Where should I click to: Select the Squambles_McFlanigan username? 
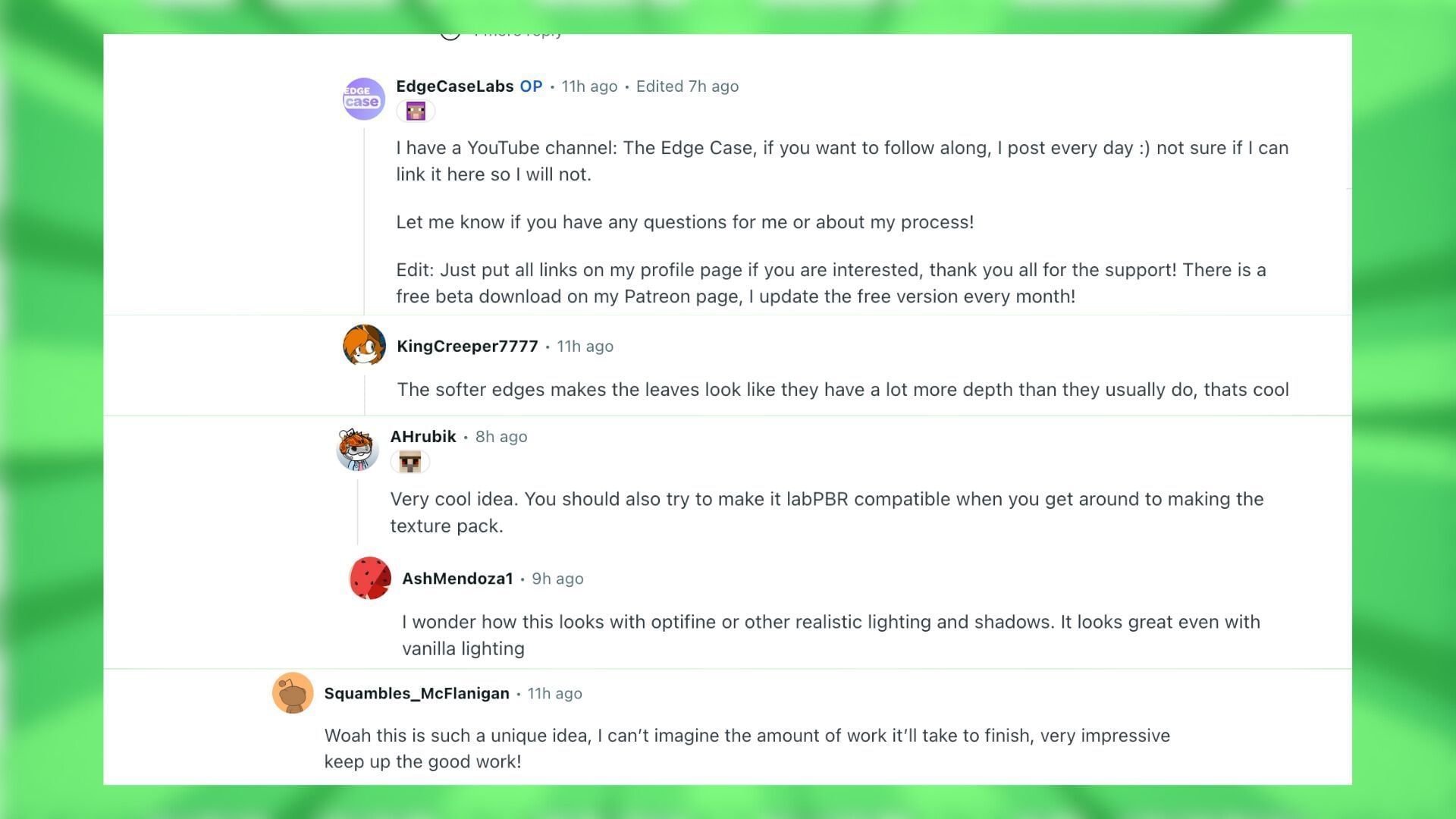[x=416, y=694]
